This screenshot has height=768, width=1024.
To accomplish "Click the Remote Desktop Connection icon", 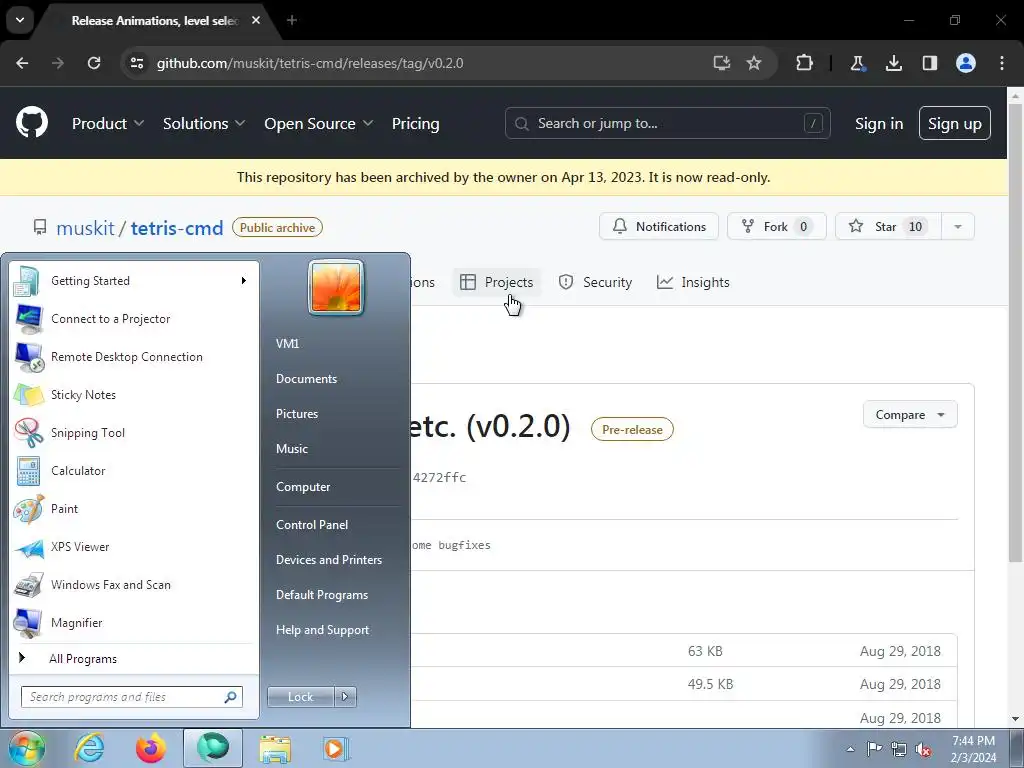I will pos(29,357).
